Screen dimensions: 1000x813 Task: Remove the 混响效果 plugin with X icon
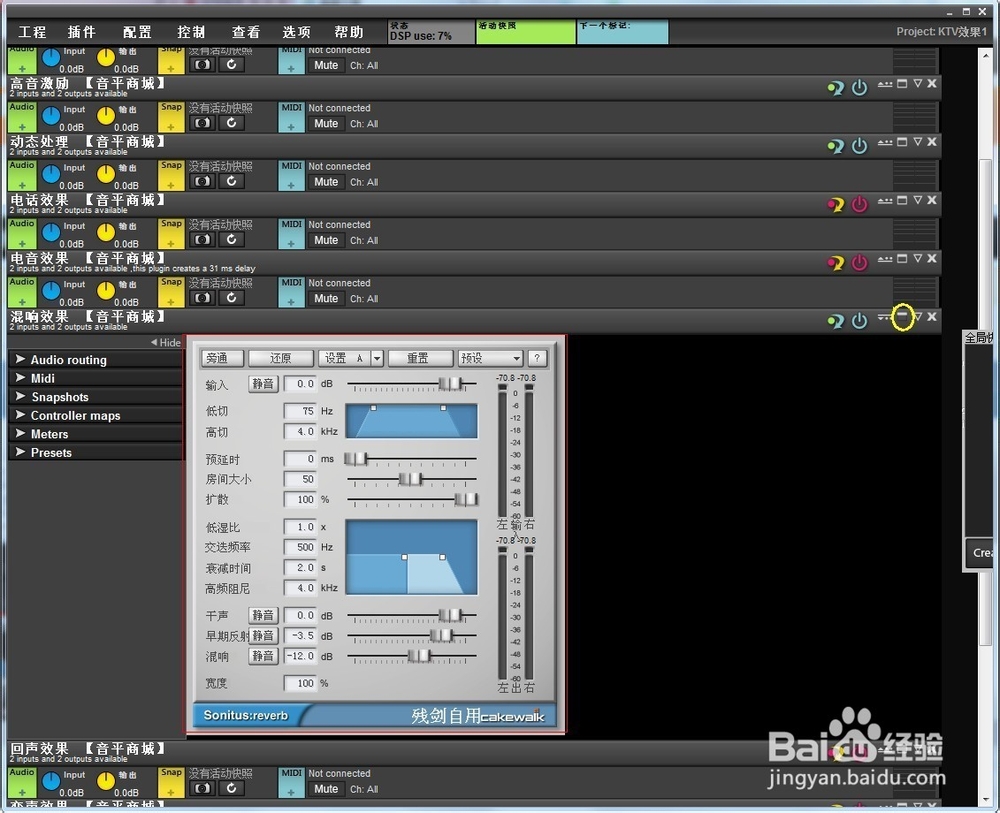[932, 317]
